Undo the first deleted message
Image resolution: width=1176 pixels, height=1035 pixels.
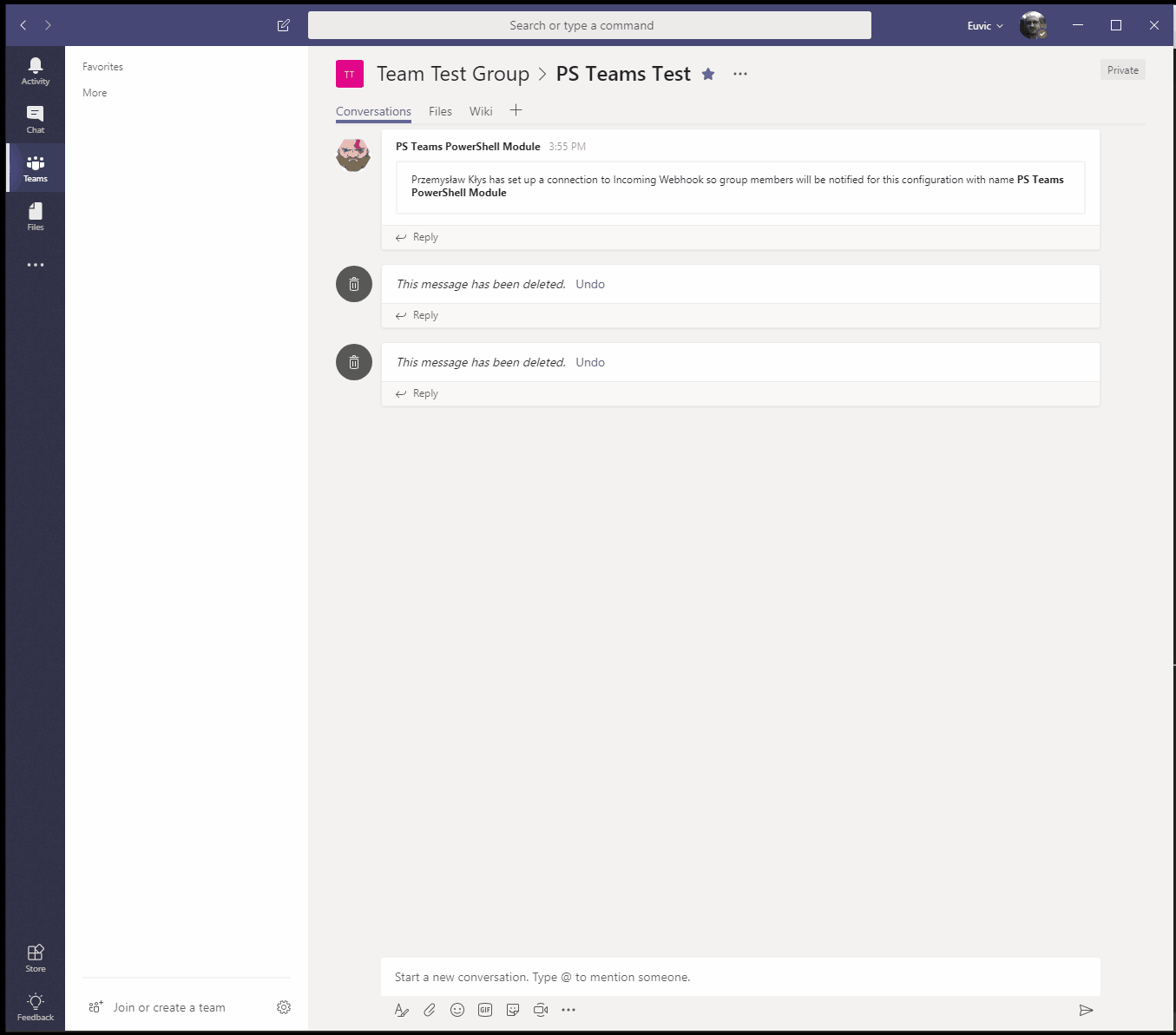click(x=590, y=284)
